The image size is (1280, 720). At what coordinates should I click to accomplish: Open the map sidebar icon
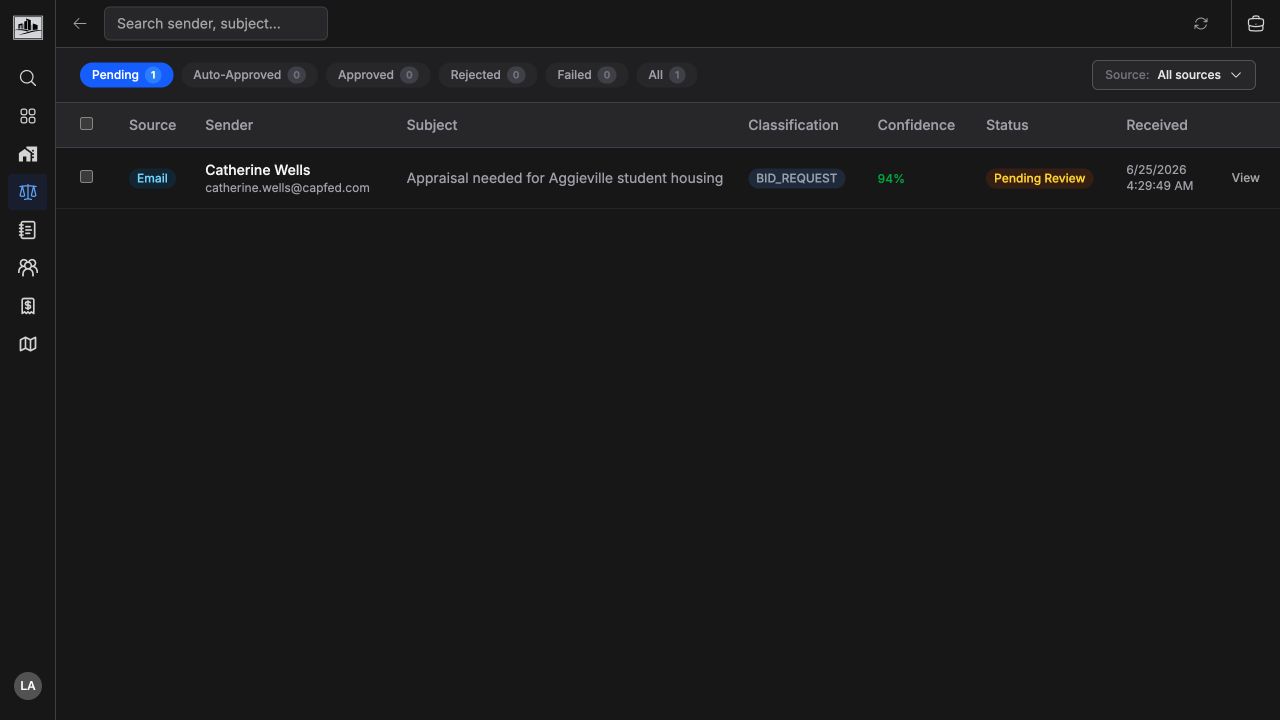[28, 344]
